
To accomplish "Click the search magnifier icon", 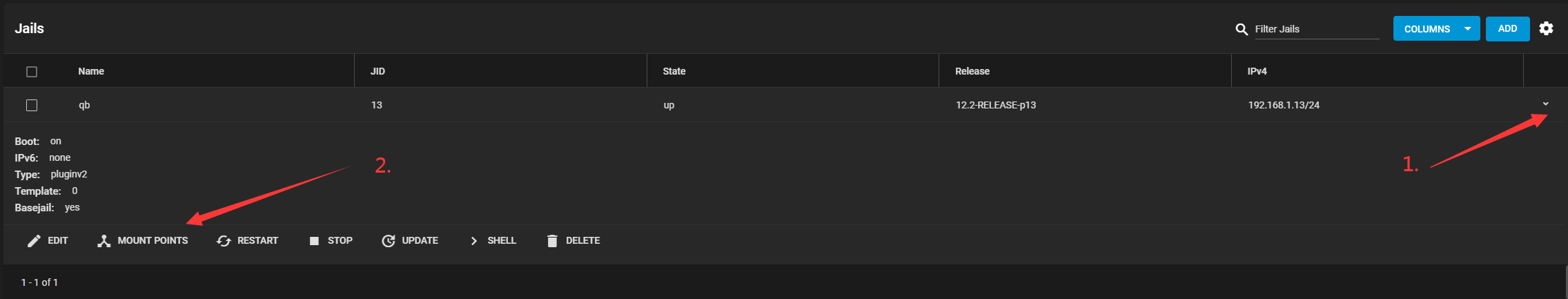I will click(x=1241, y=29).
